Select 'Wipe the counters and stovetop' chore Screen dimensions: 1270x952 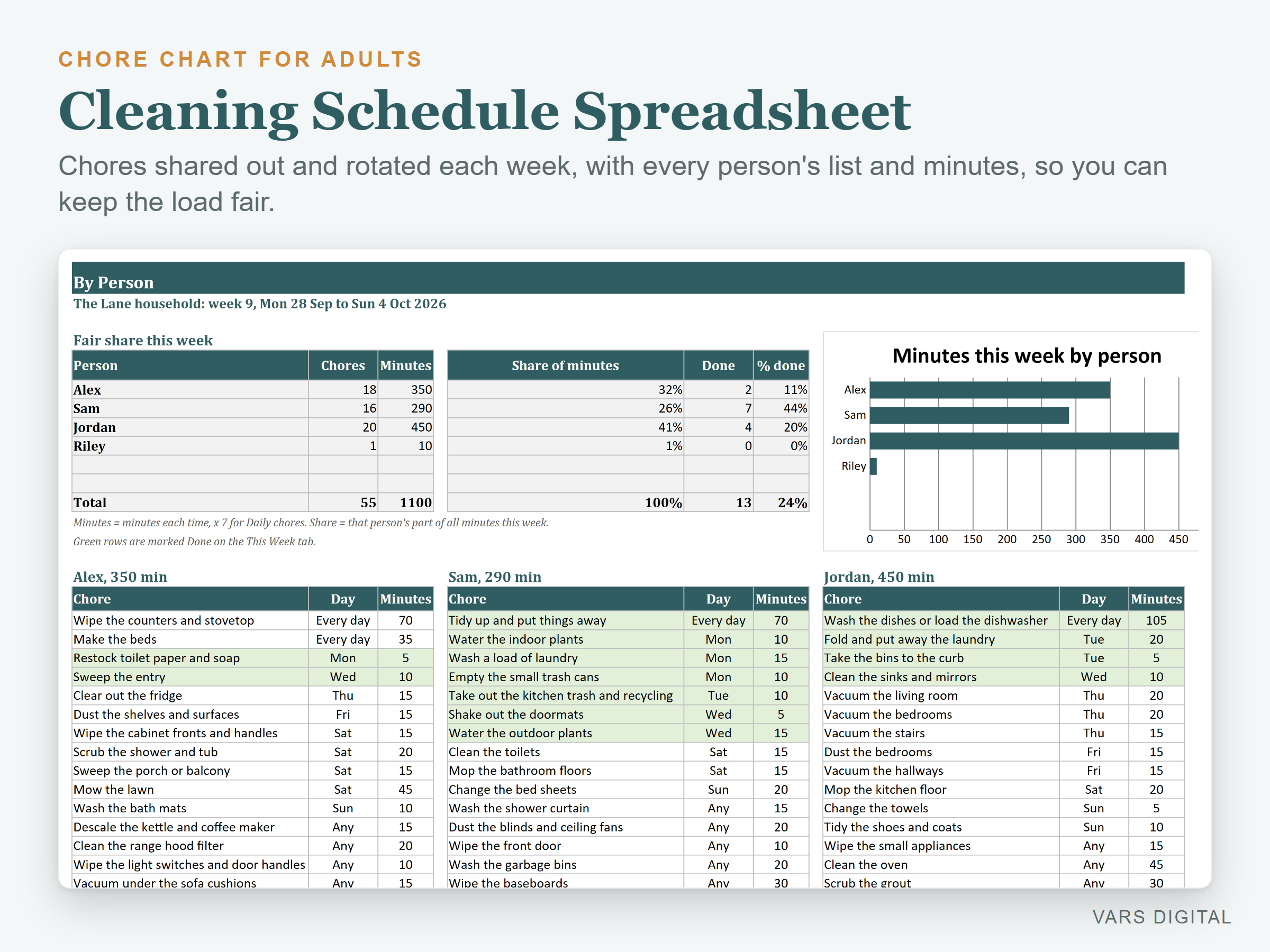pos(190,620)
